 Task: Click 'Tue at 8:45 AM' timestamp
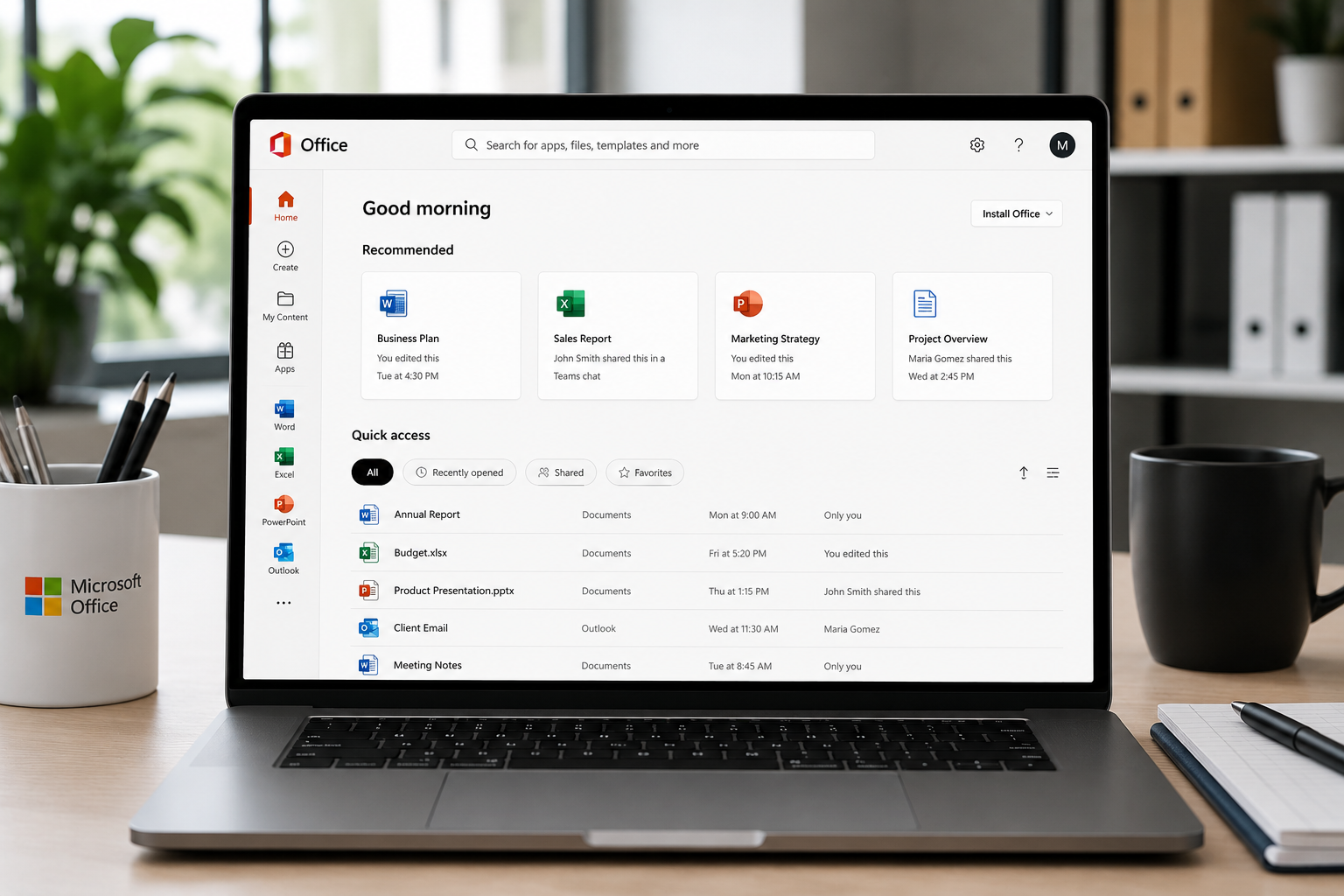(x=739, y=666)
